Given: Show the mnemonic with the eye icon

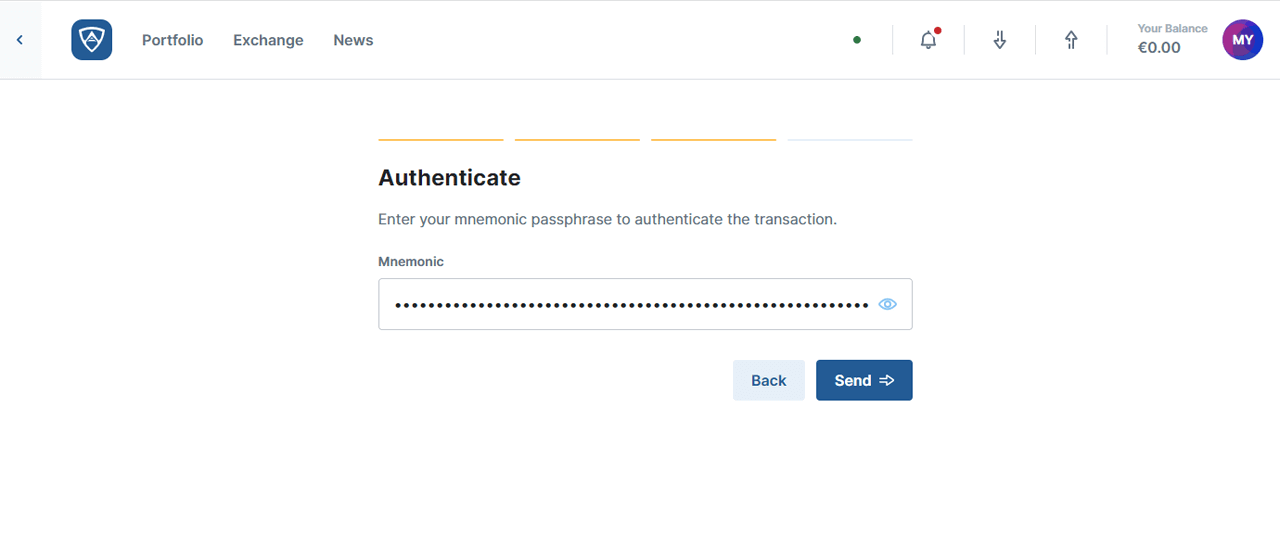Looking at the screenshot, I should (887, 304).
